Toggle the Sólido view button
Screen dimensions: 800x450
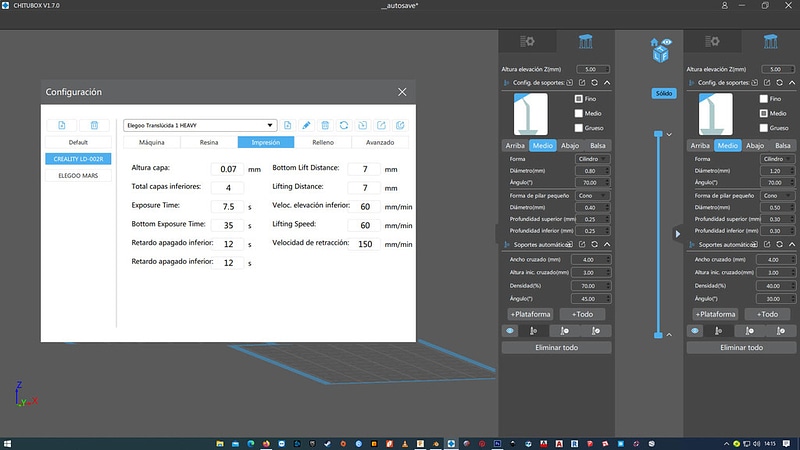(x=664, y=93)
